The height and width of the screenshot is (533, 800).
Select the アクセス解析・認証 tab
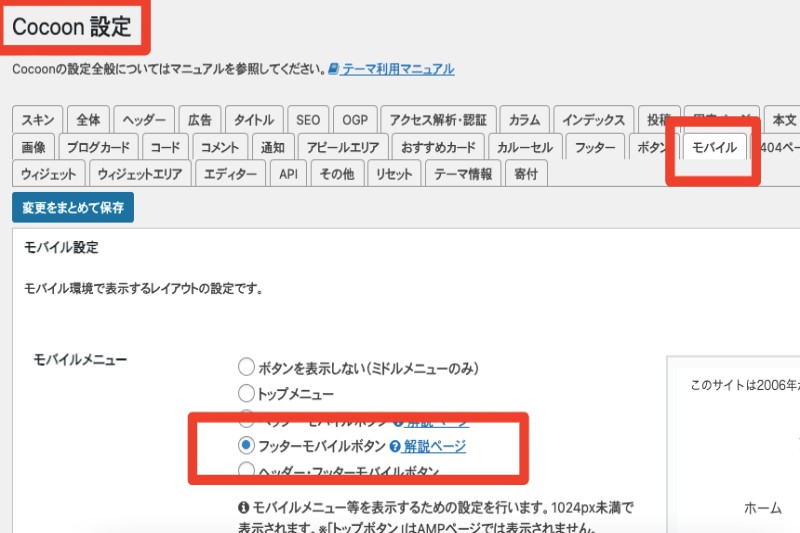(x=436, y=119)
